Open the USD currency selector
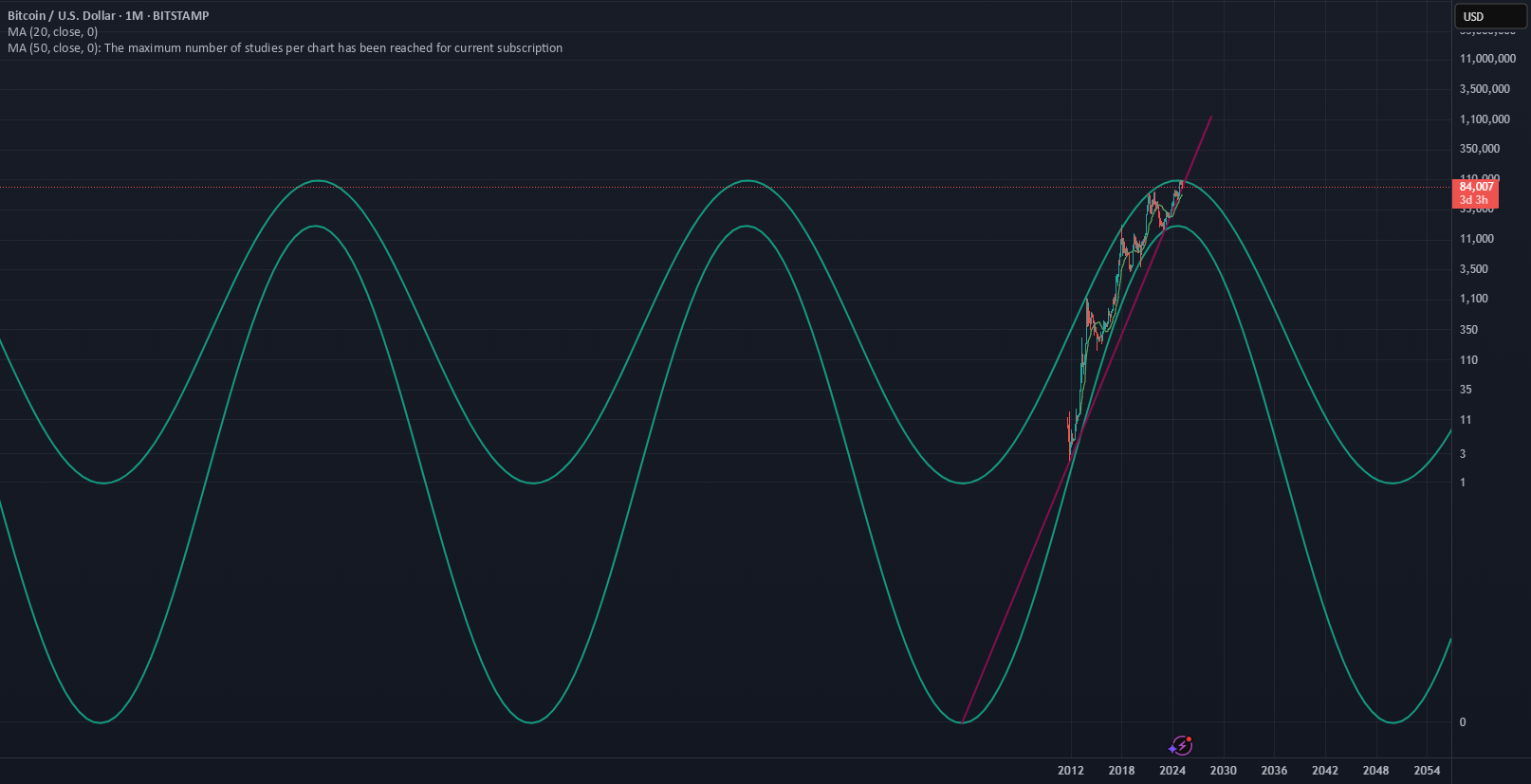This screenshot has height=784, width=1531. [1490, 16]
